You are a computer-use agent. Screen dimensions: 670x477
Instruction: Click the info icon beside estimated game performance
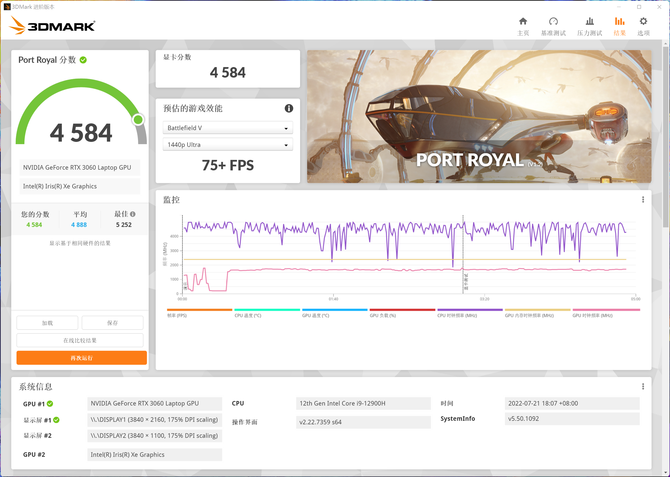pyautogui.click(x=289, y=108)
